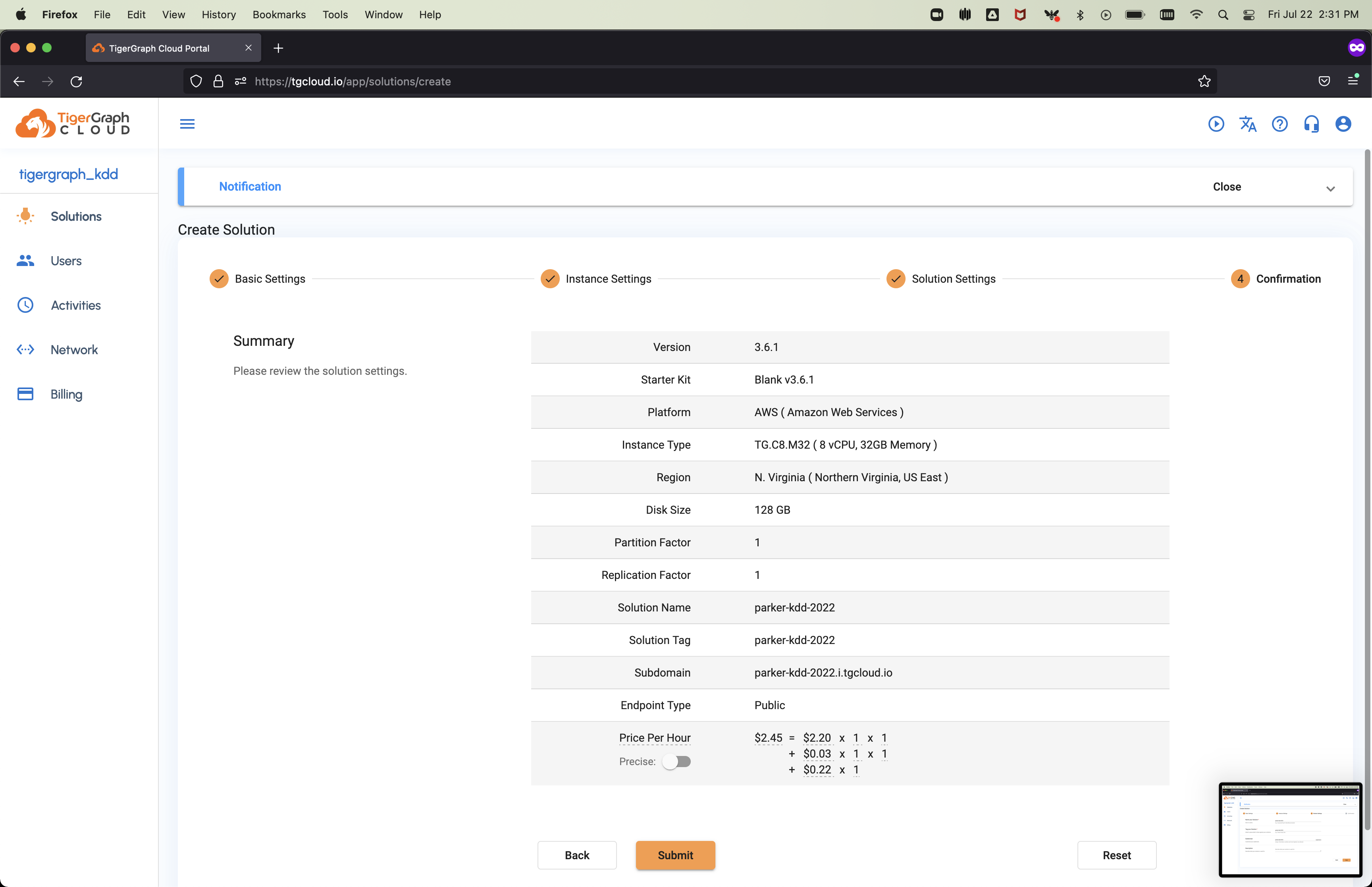Open the support headset icon
1372x887 pixels.
pos(1311,124)
